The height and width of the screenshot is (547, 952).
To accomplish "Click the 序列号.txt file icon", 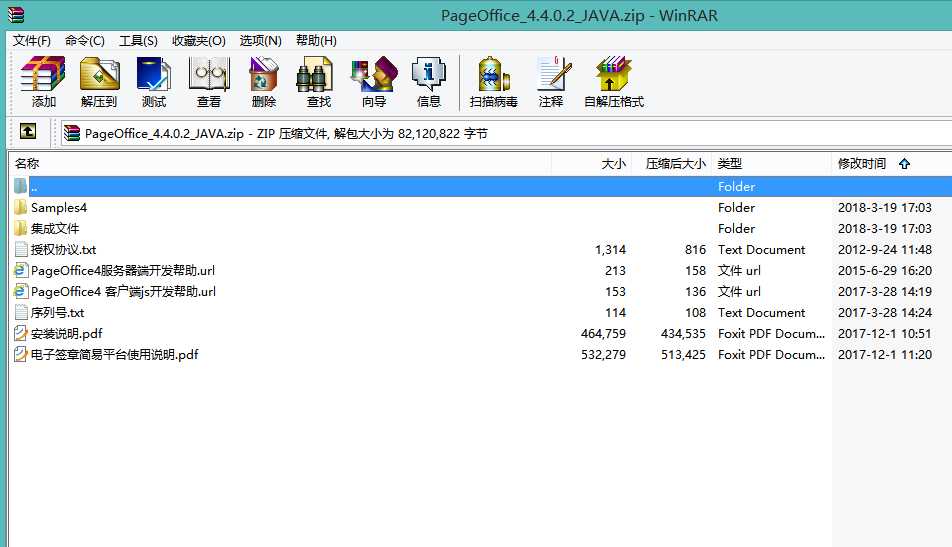I will click(x=21, y=313).
